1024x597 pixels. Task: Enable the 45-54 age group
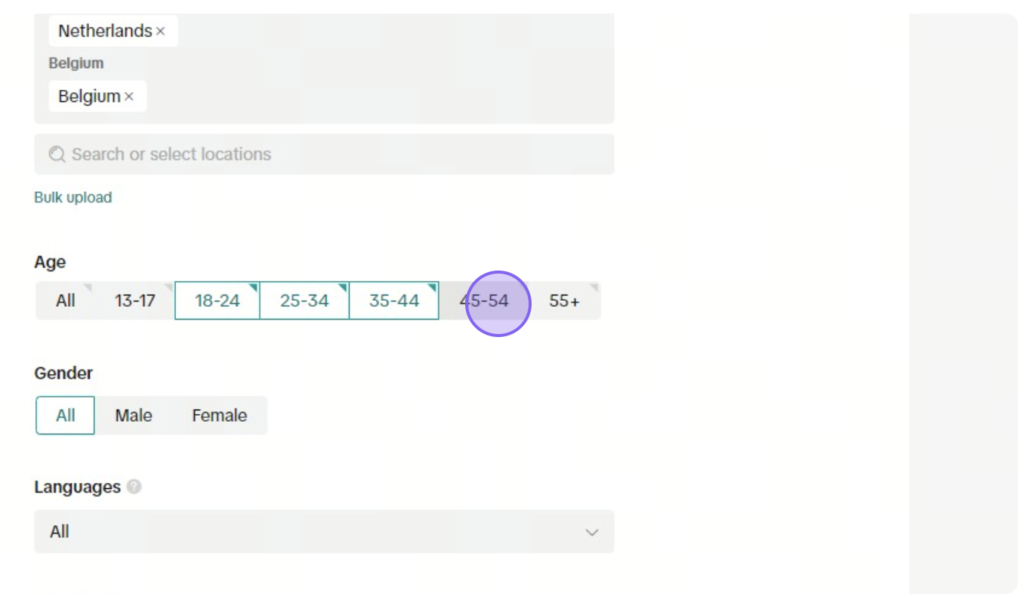tap(484, 300)
